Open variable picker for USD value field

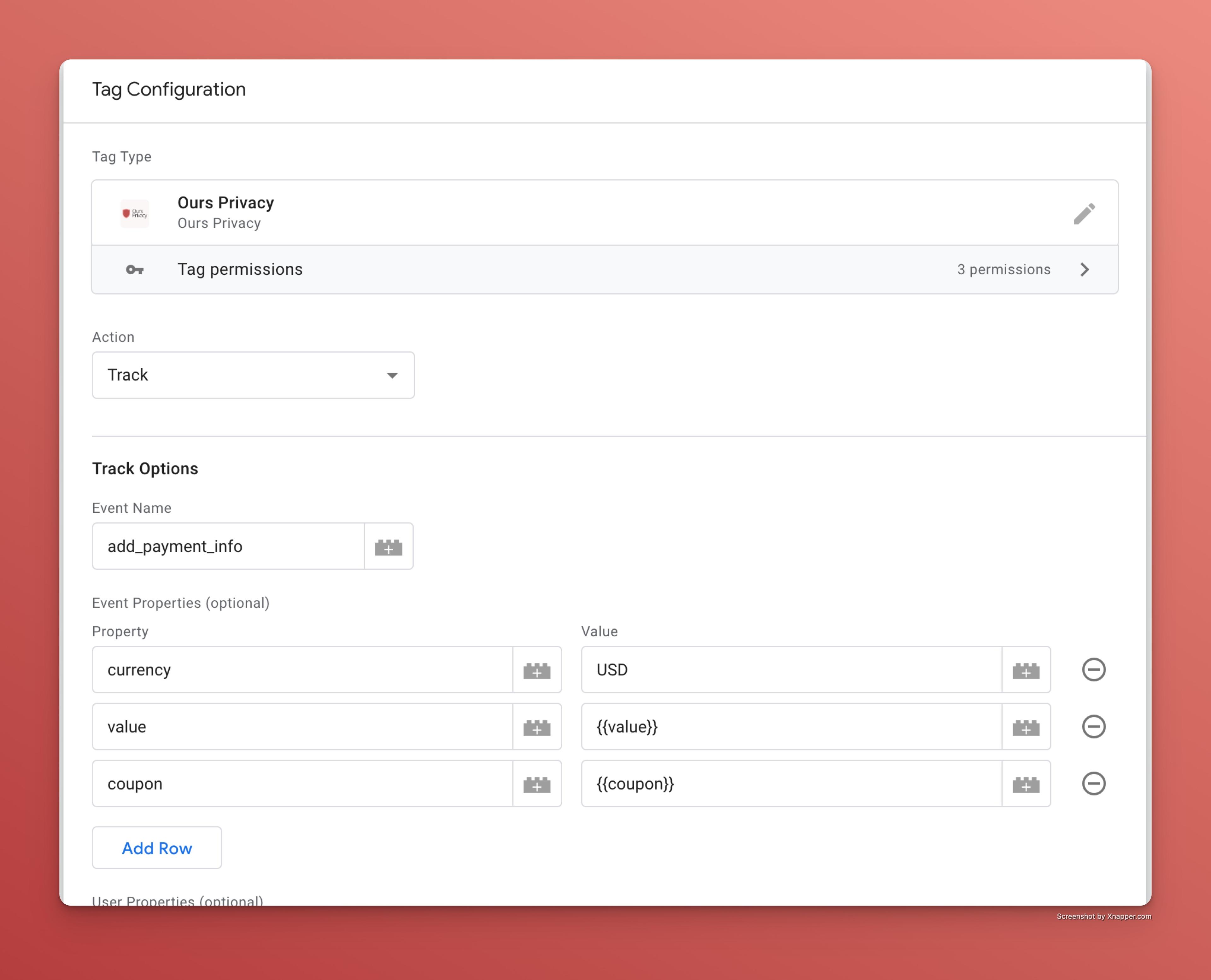pos(1025,670)
